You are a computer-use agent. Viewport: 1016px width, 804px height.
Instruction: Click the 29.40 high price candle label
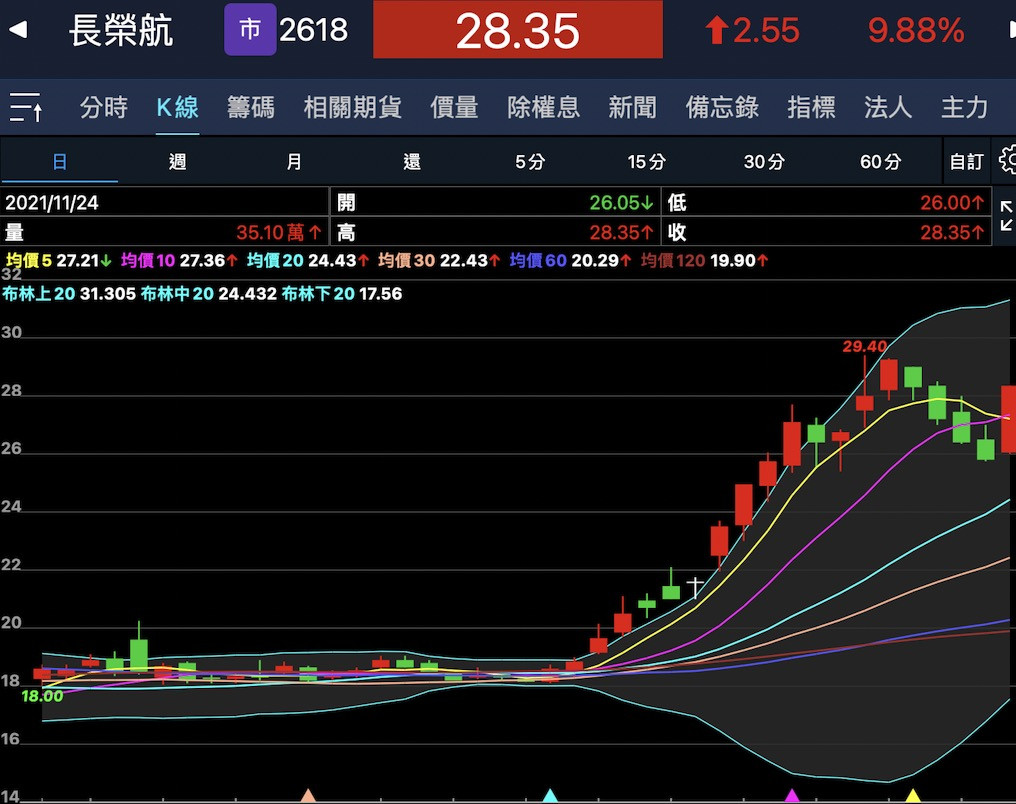pyautogui.click(x=864, y=346)
